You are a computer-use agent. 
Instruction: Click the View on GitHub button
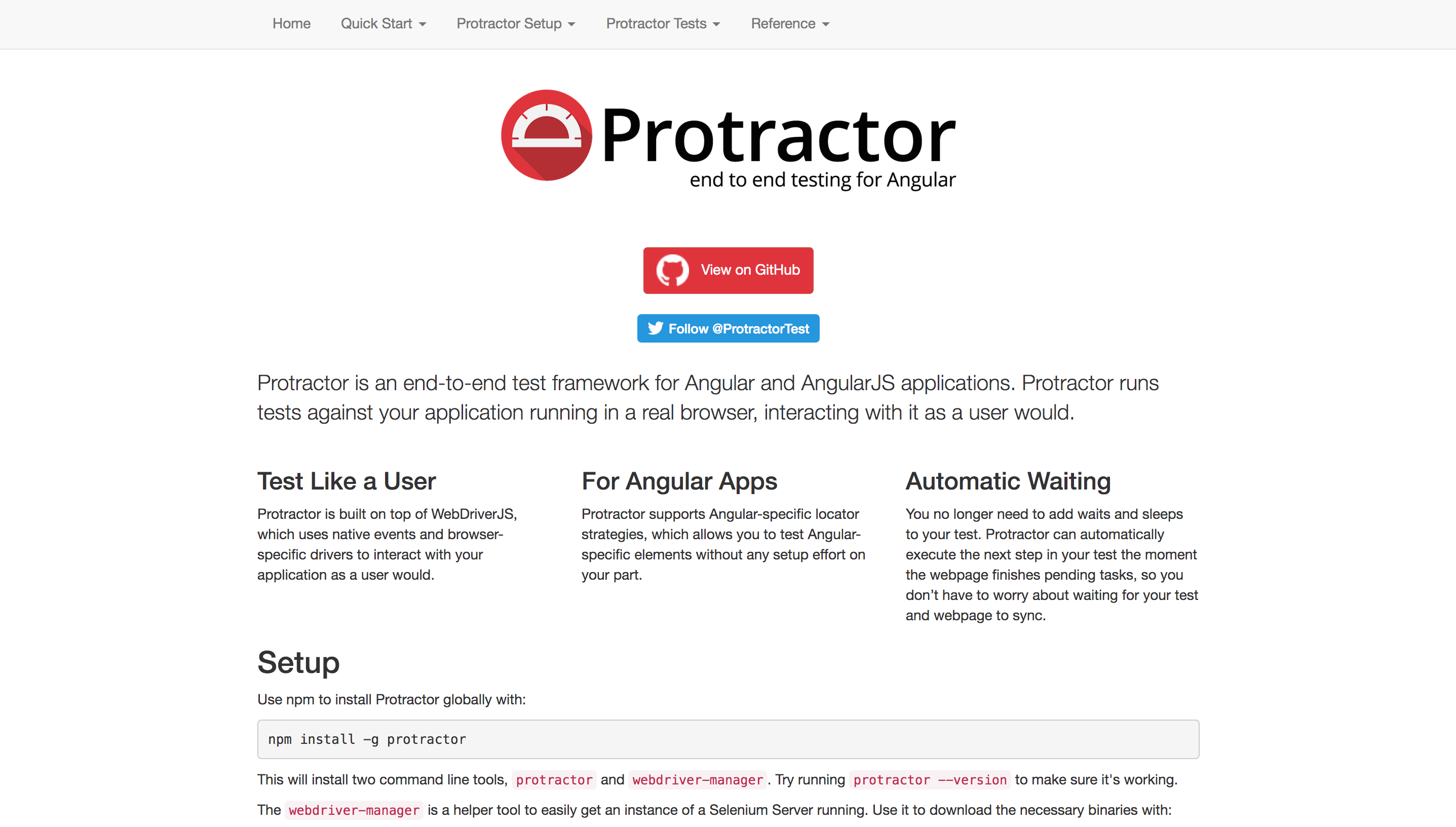[x=728, y=270]
